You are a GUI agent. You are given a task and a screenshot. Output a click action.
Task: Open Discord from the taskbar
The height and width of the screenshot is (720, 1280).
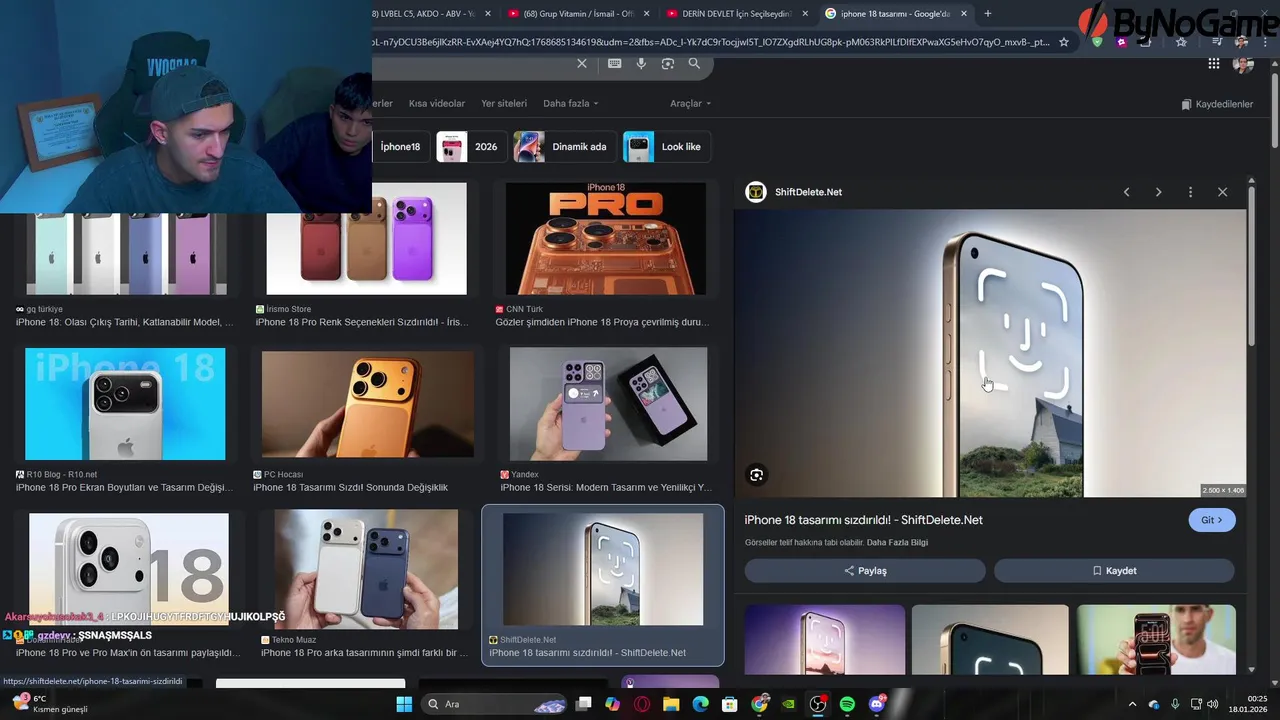(877, 704)
